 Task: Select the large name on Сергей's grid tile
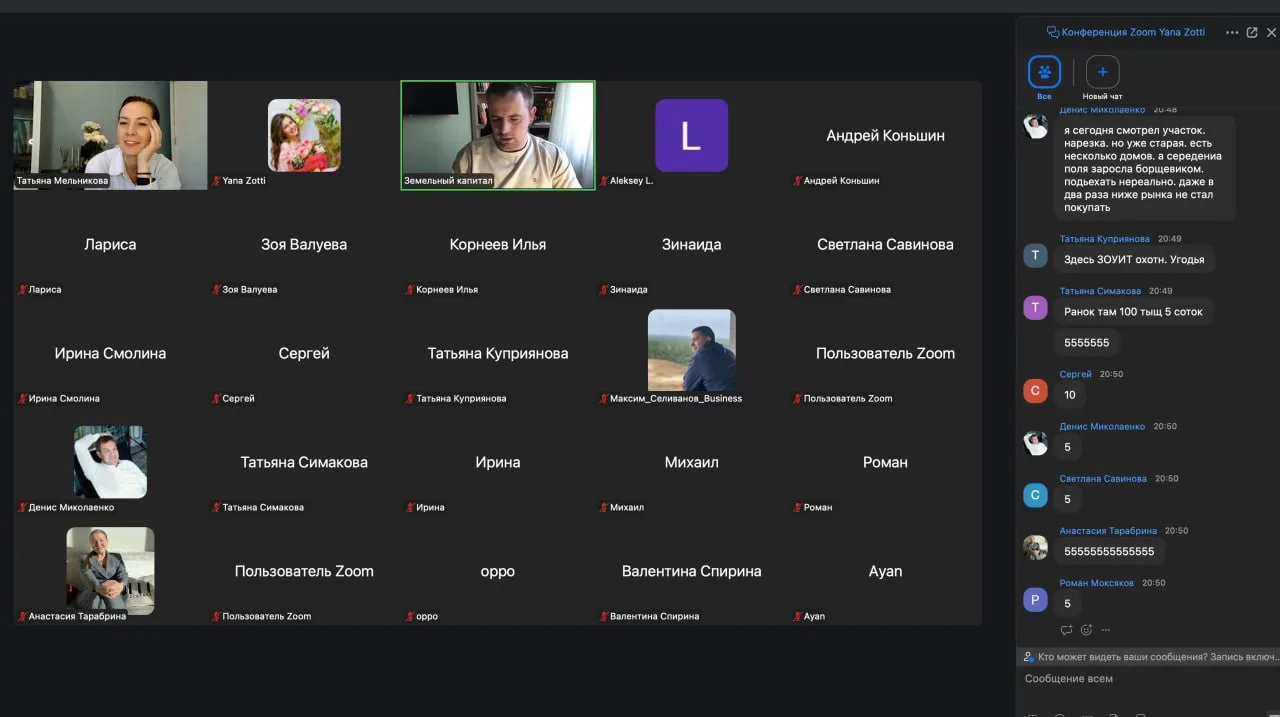(x=304, y=353)
